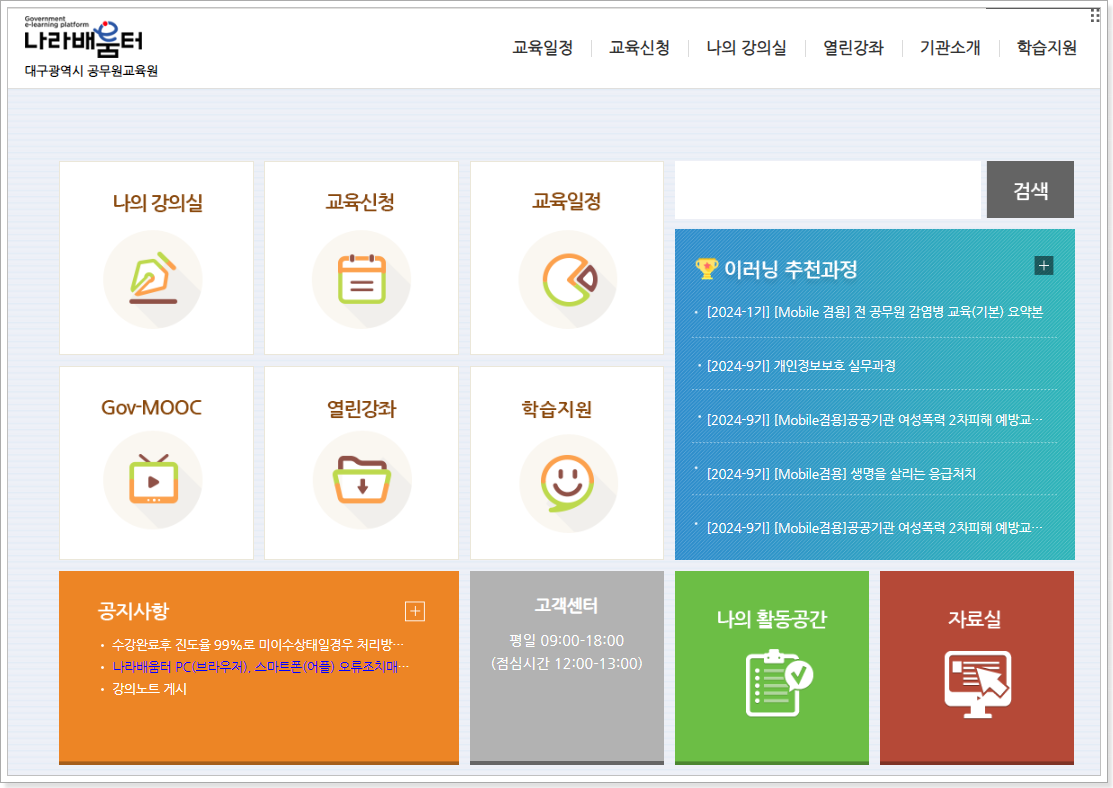Open Gov-MOOC via the TV icon

click(x=153, y=481)
